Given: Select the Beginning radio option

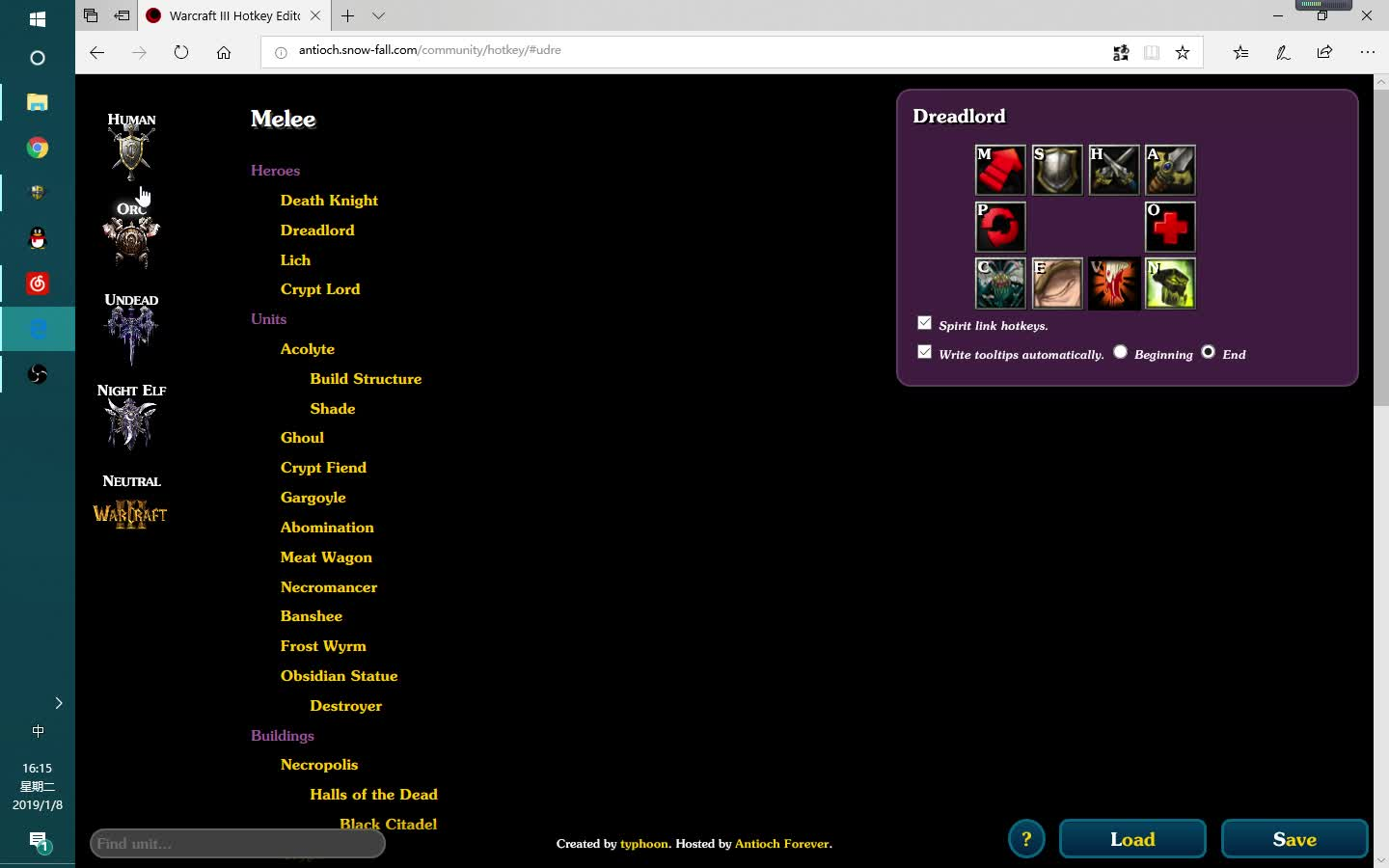Looking at the screenshot, I should (1120, 352).
